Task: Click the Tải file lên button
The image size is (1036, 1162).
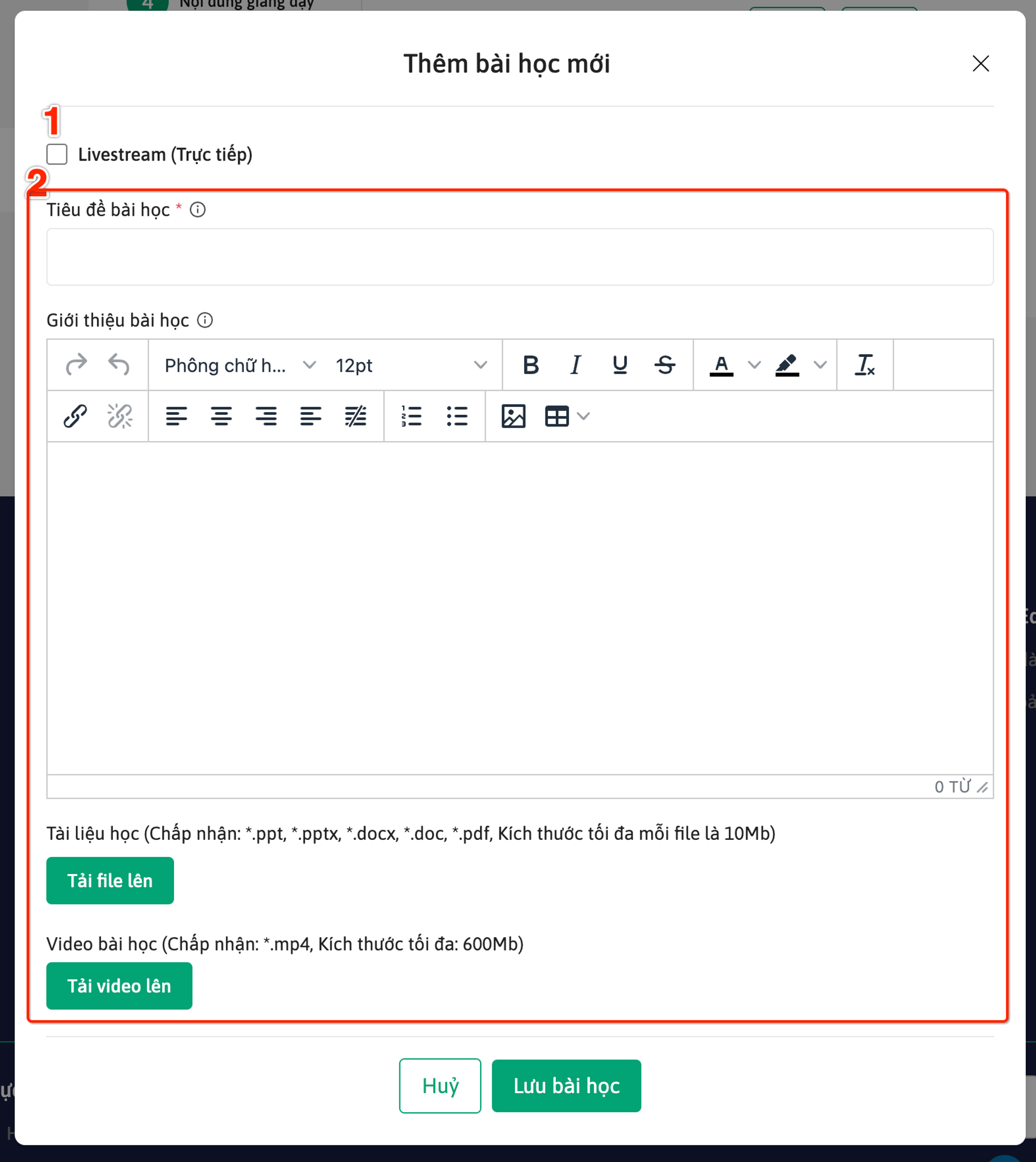Action: tap(110, 880)
